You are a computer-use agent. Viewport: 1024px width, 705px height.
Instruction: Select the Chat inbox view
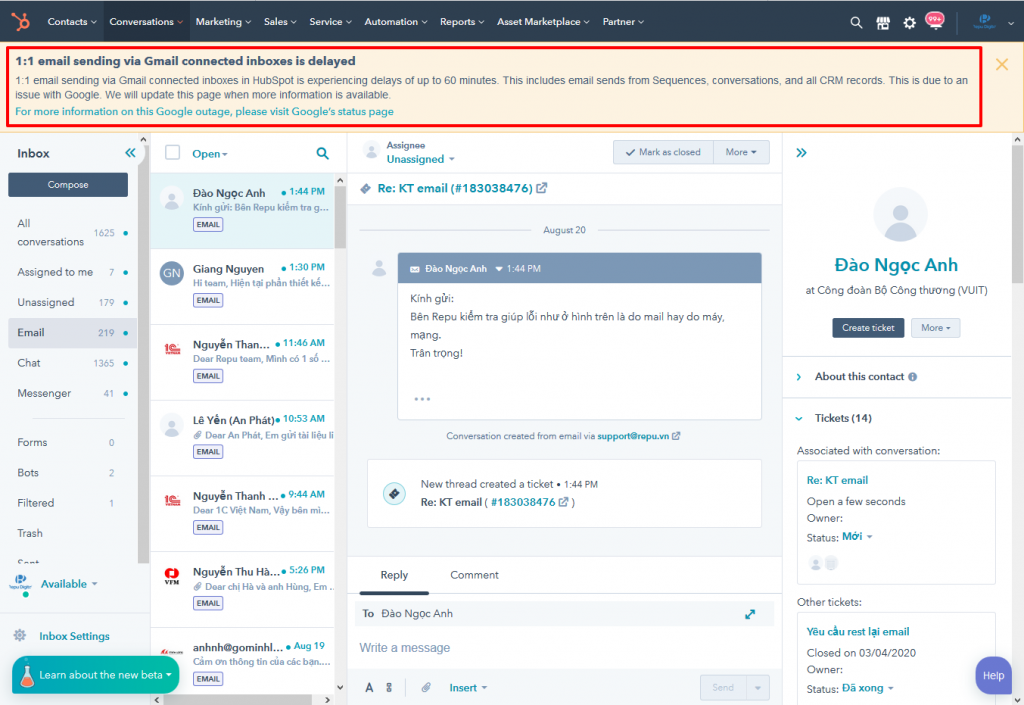point(72,363)
